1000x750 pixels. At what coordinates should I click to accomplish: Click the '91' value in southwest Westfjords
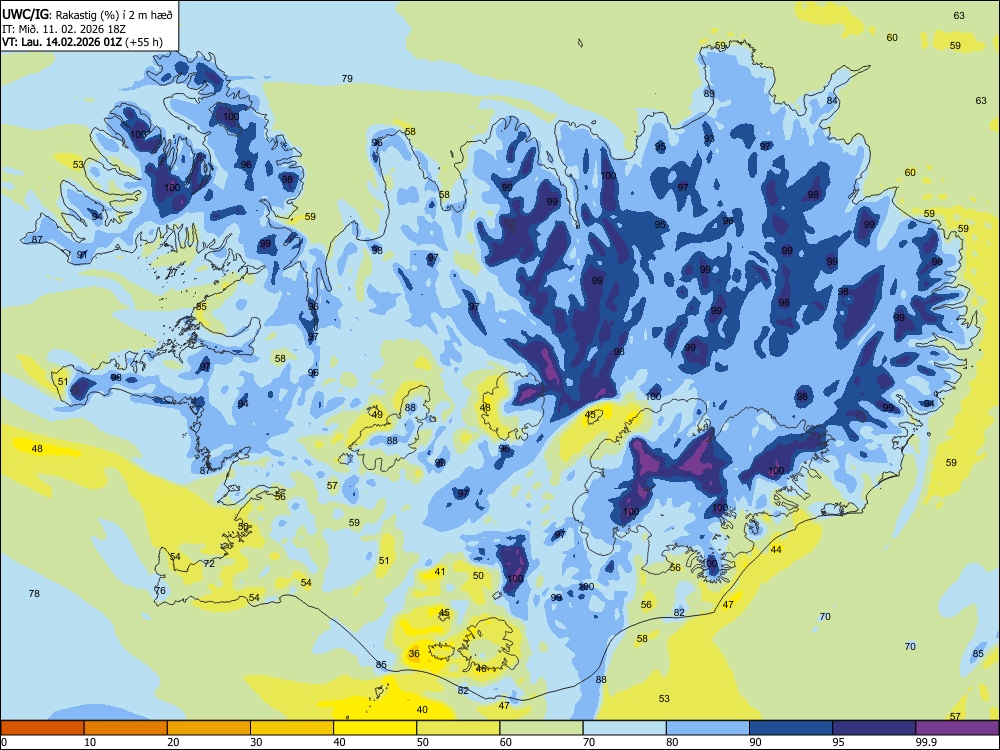(x=82, y=254)
